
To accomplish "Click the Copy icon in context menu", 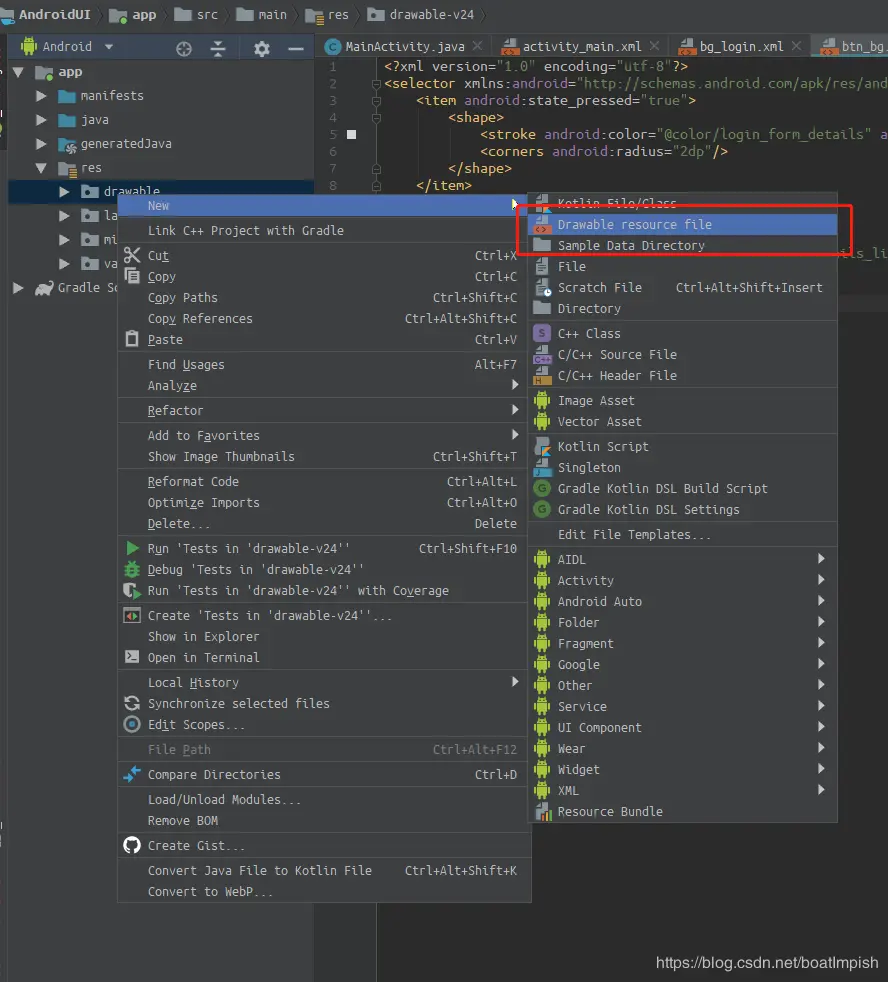I will click(x=132, y=276).
